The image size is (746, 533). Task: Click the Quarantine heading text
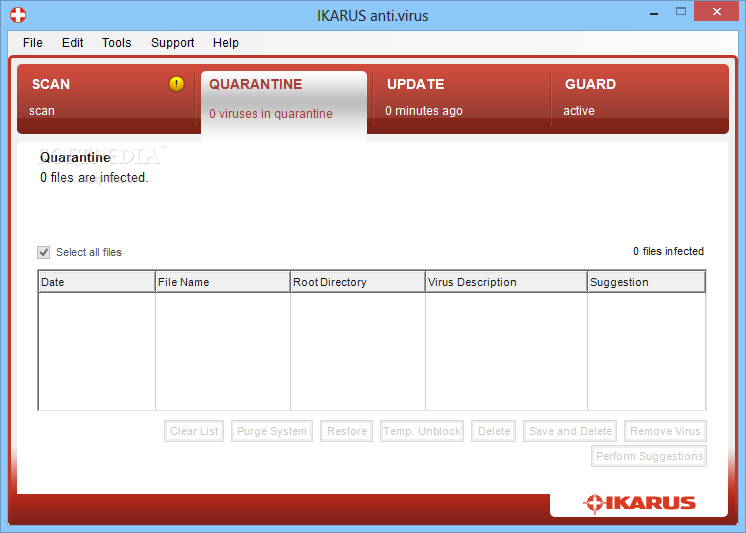click(x=75, y=158)
